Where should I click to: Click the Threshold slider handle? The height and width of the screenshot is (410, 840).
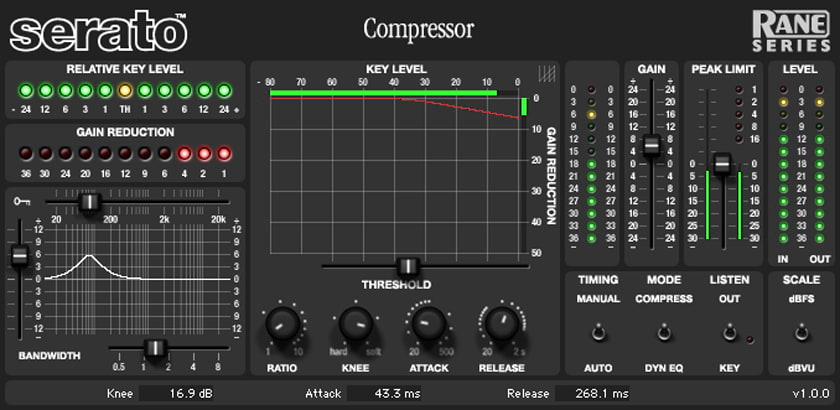tap(407, 266)
